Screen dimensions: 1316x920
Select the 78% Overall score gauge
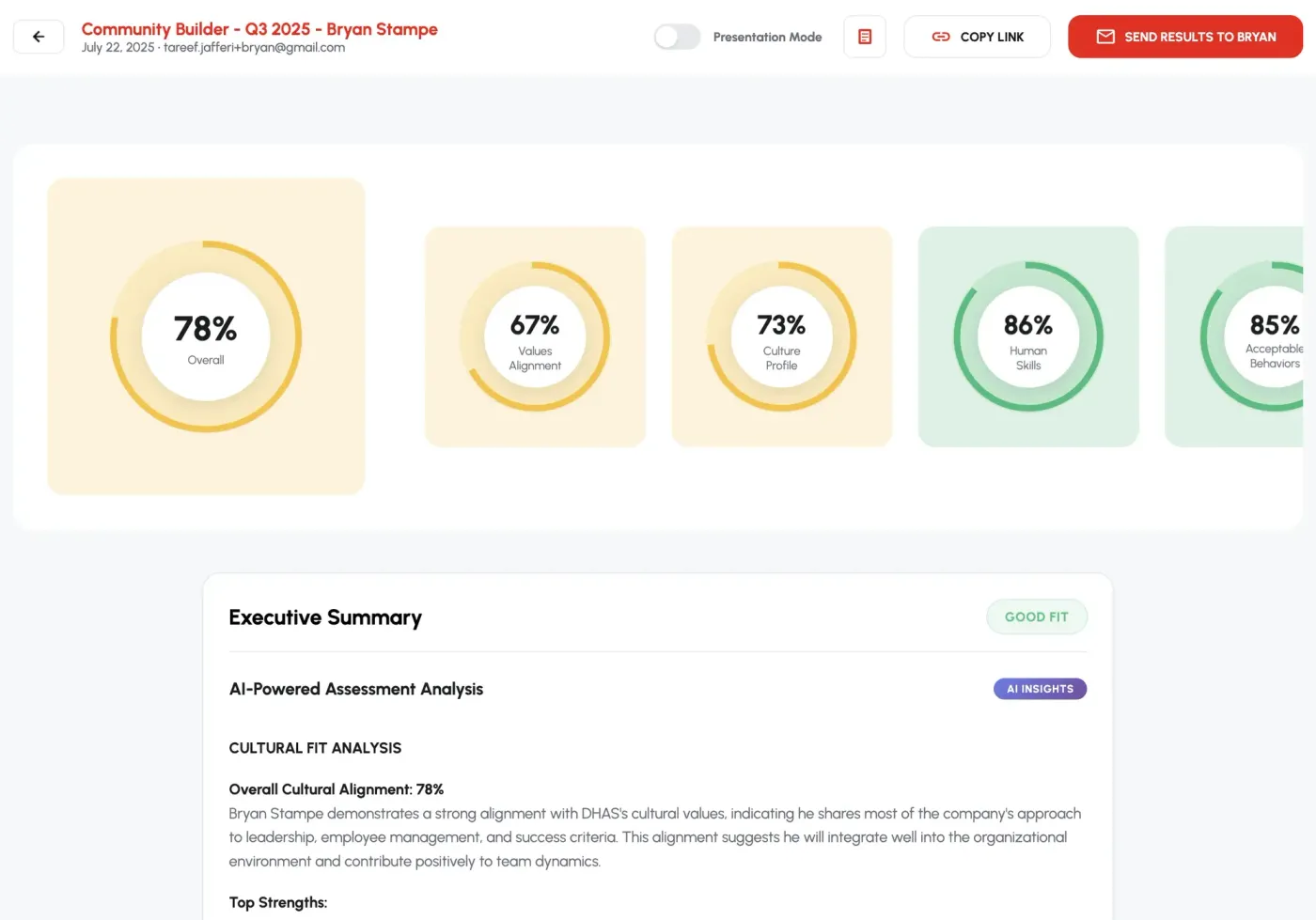(x=206, y=336)
